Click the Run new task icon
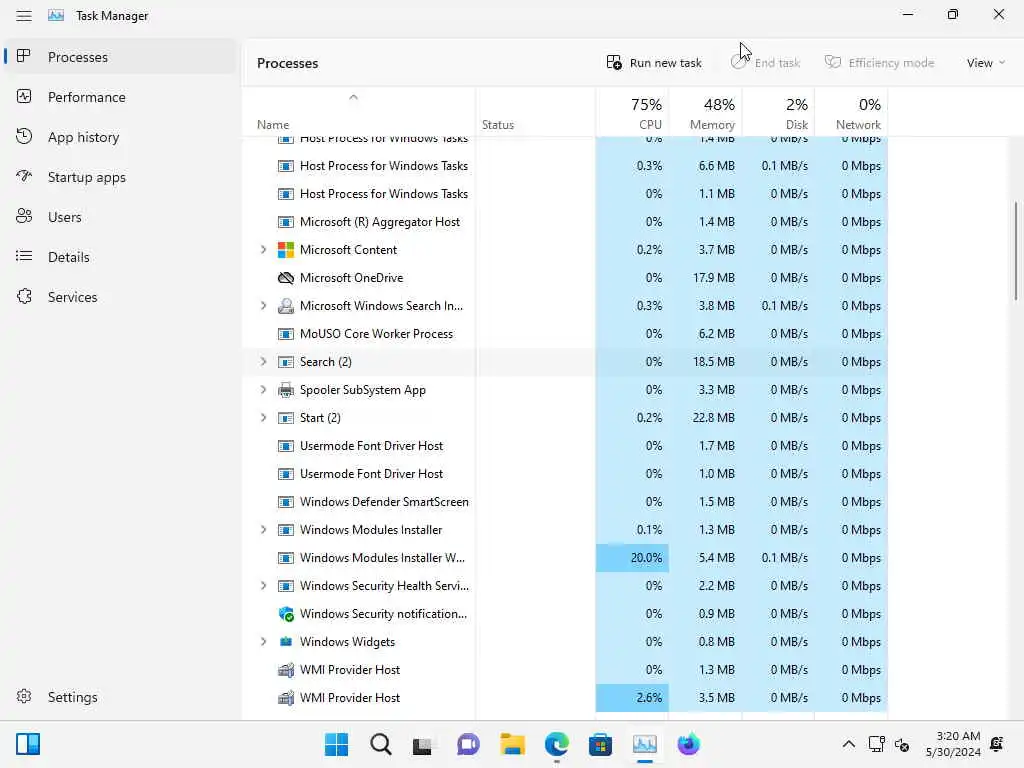1024x768 pixels. [x=614, y=63]
